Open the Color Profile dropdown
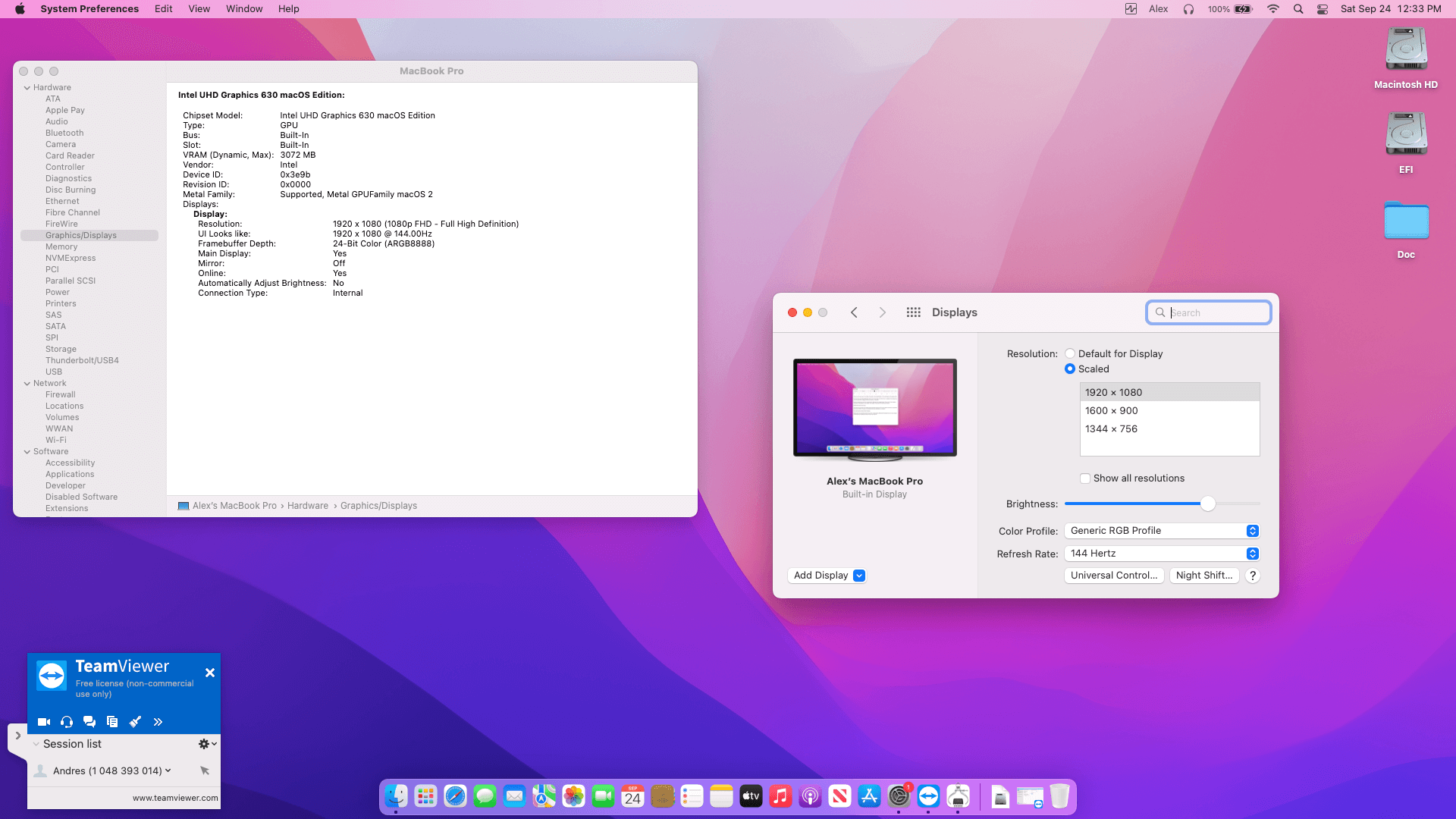 (1161, 531)
